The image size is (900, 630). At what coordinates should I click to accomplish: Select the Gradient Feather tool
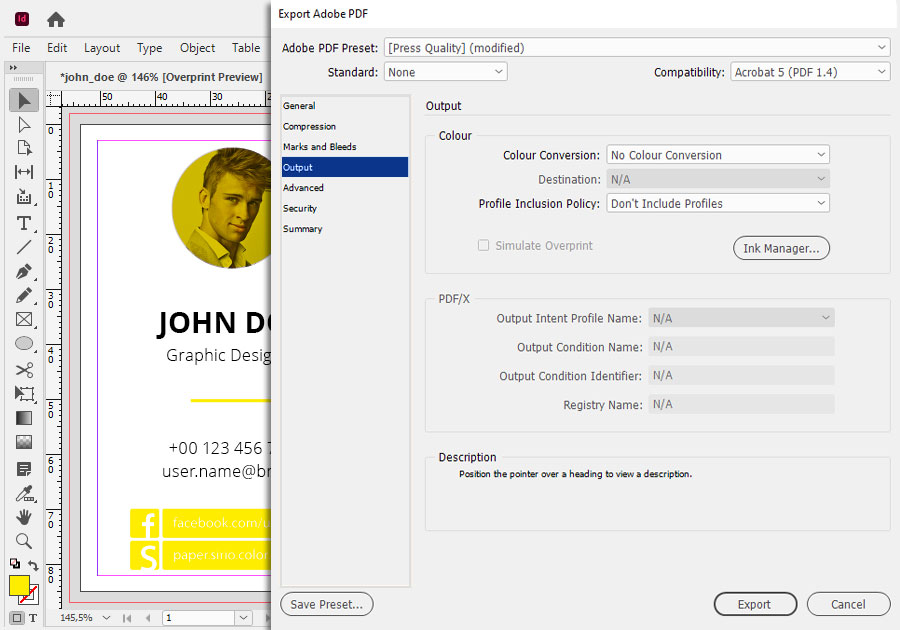(24, 442)
